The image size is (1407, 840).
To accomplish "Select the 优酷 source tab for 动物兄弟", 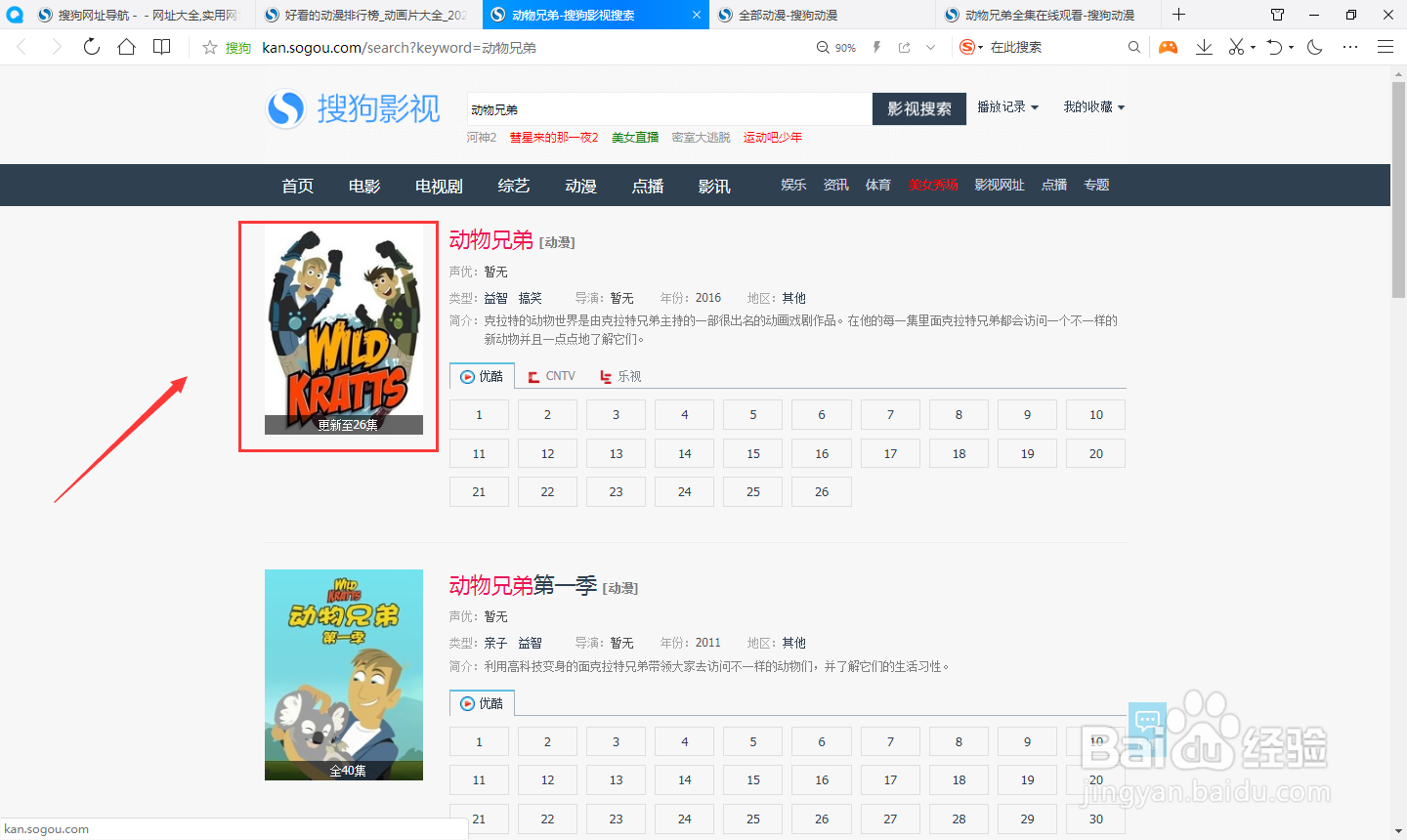I will pyautogui.click(x=482, y=376).
